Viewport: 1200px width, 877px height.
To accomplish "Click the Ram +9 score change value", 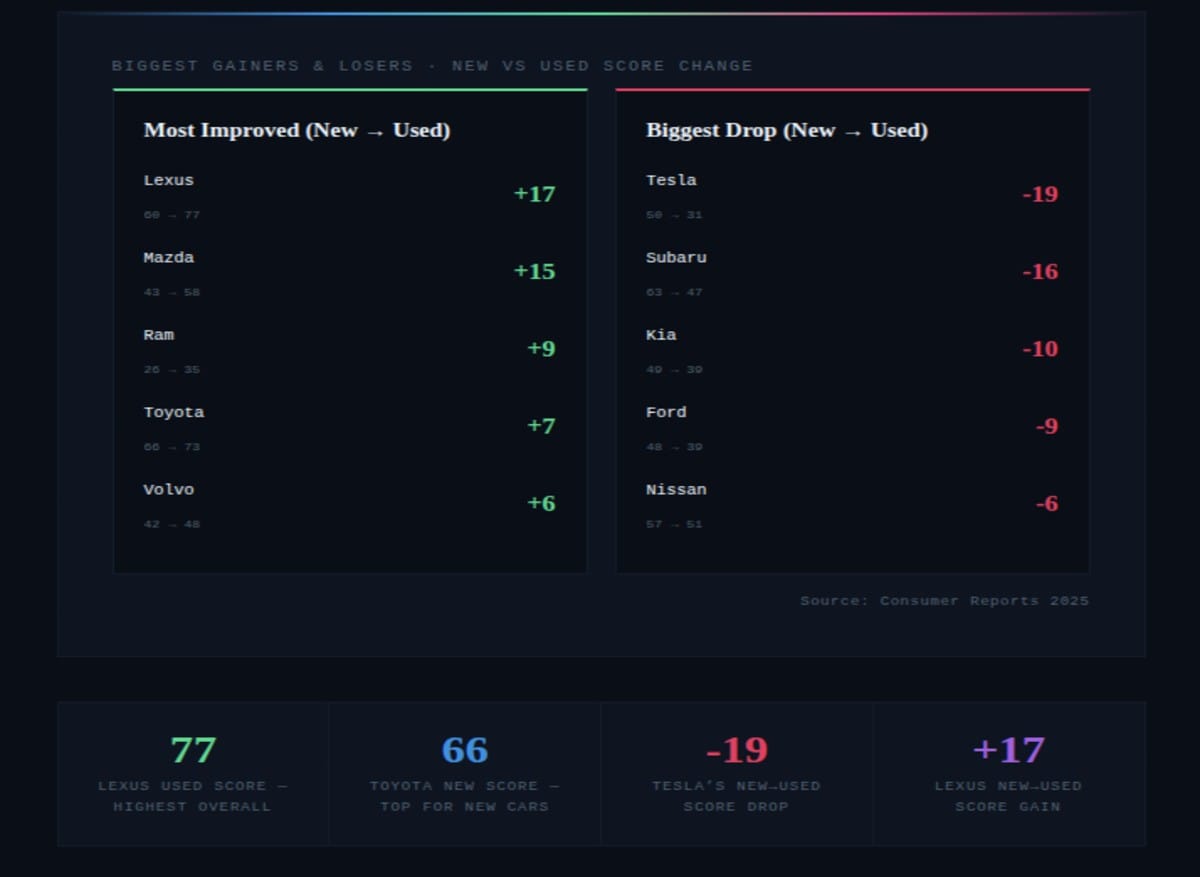I will pos(541,349).
